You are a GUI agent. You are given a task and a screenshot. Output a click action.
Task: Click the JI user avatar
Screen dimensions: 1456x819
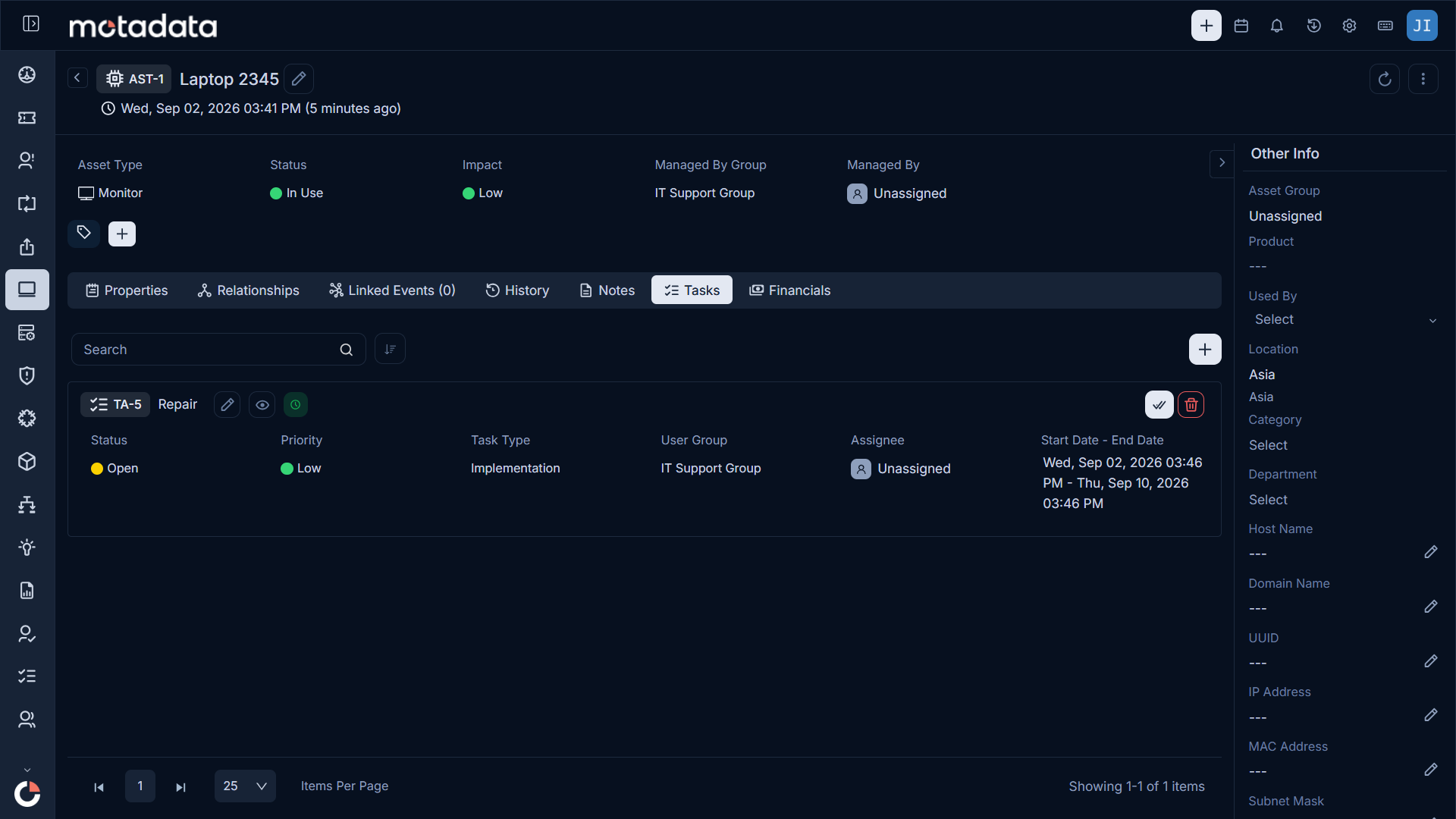pyautogui.click(x=1423, y=26)
